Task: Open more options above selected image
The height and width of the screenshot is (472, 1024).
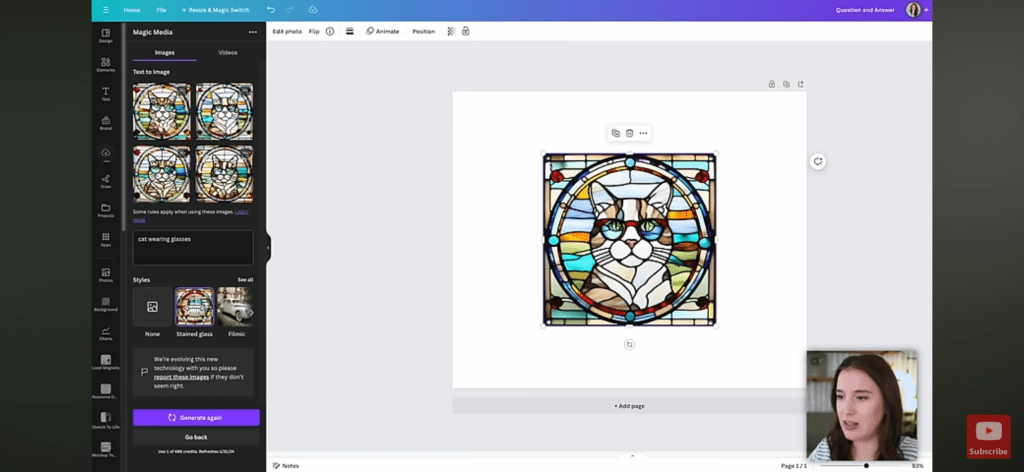Action: (x=643, y=133)
